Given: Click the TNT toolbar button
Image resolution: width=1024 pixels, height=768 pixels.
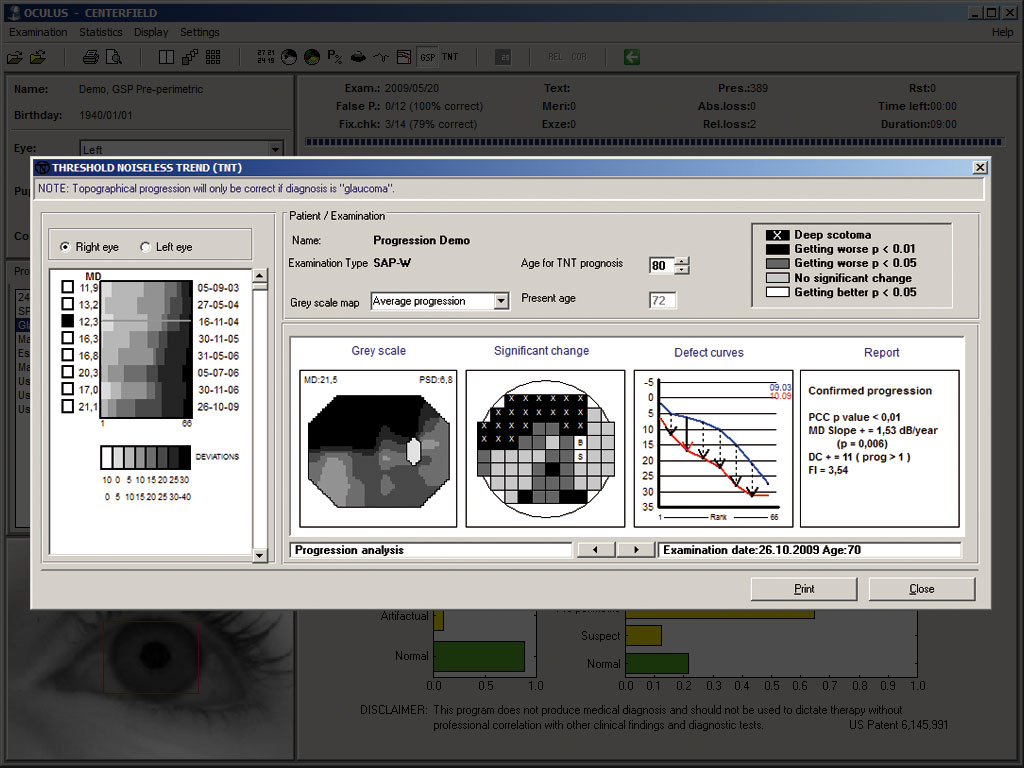Looking at the screenshot, I should tap(450, 57).
